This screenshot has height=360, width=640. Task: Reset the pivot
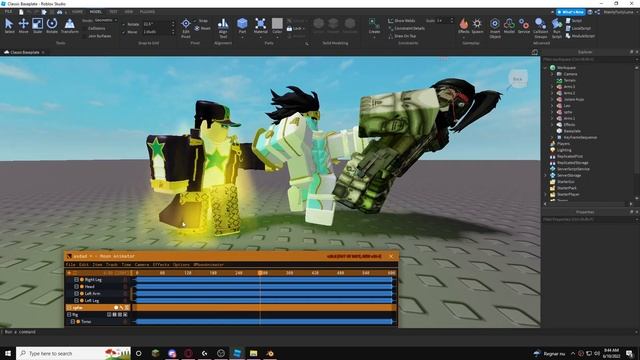[x=203, y=28]
